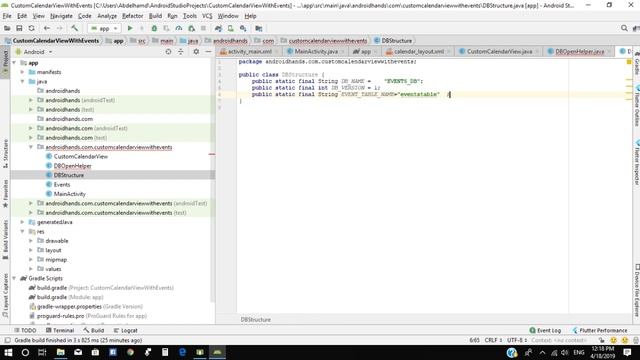Expand the manifests folder

click(23, 72)
